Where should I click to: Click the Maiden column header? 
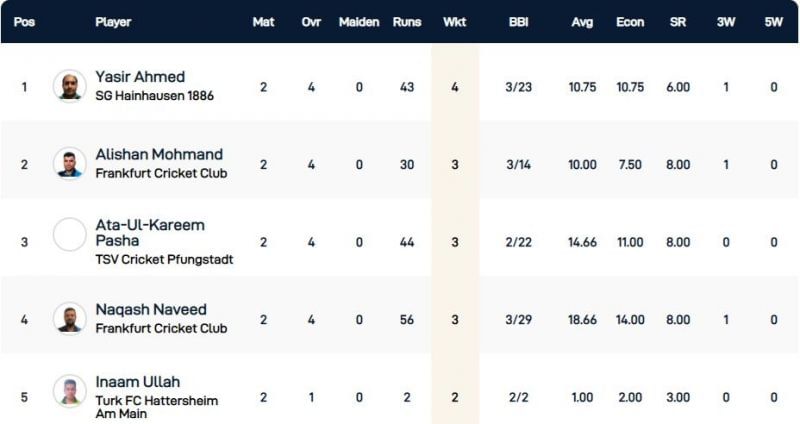point(359,22)
